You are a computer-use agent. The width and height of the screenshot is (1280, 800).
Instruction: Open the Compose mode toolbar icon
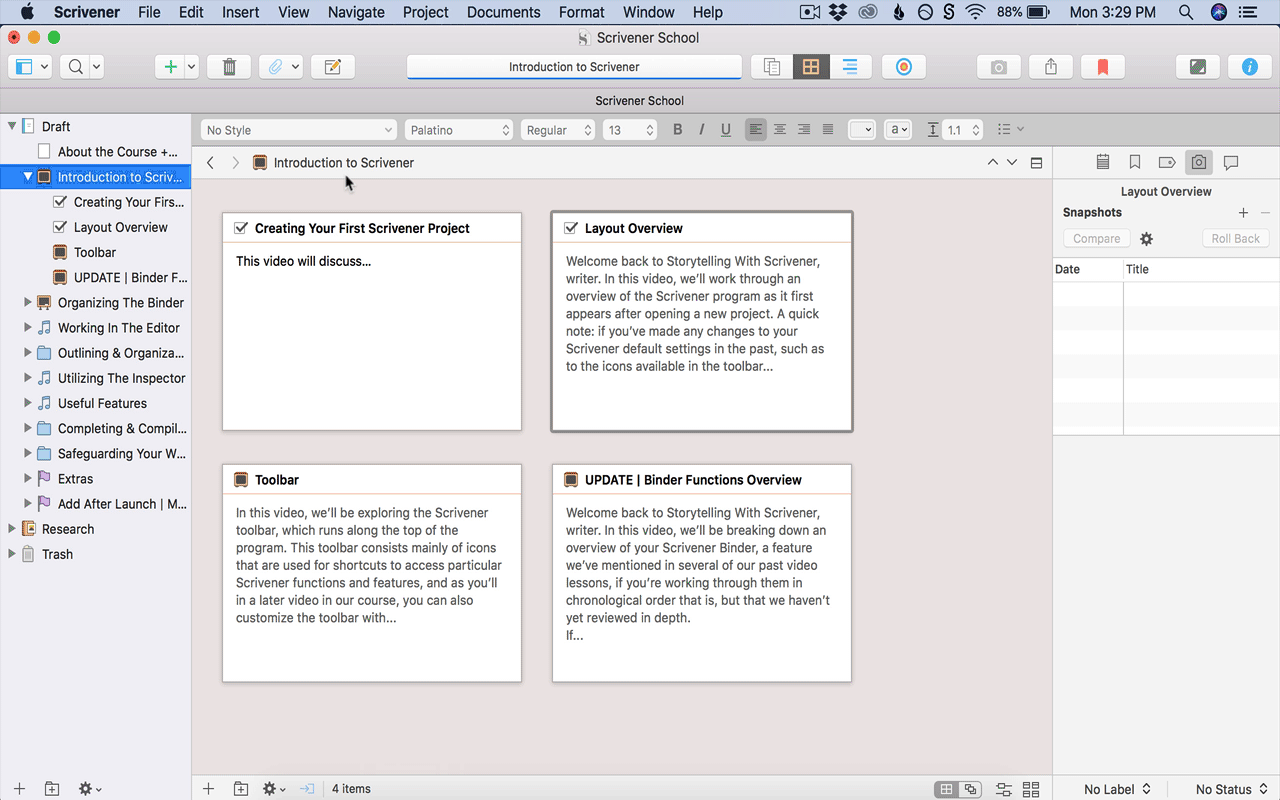click(x=333, y=67)
